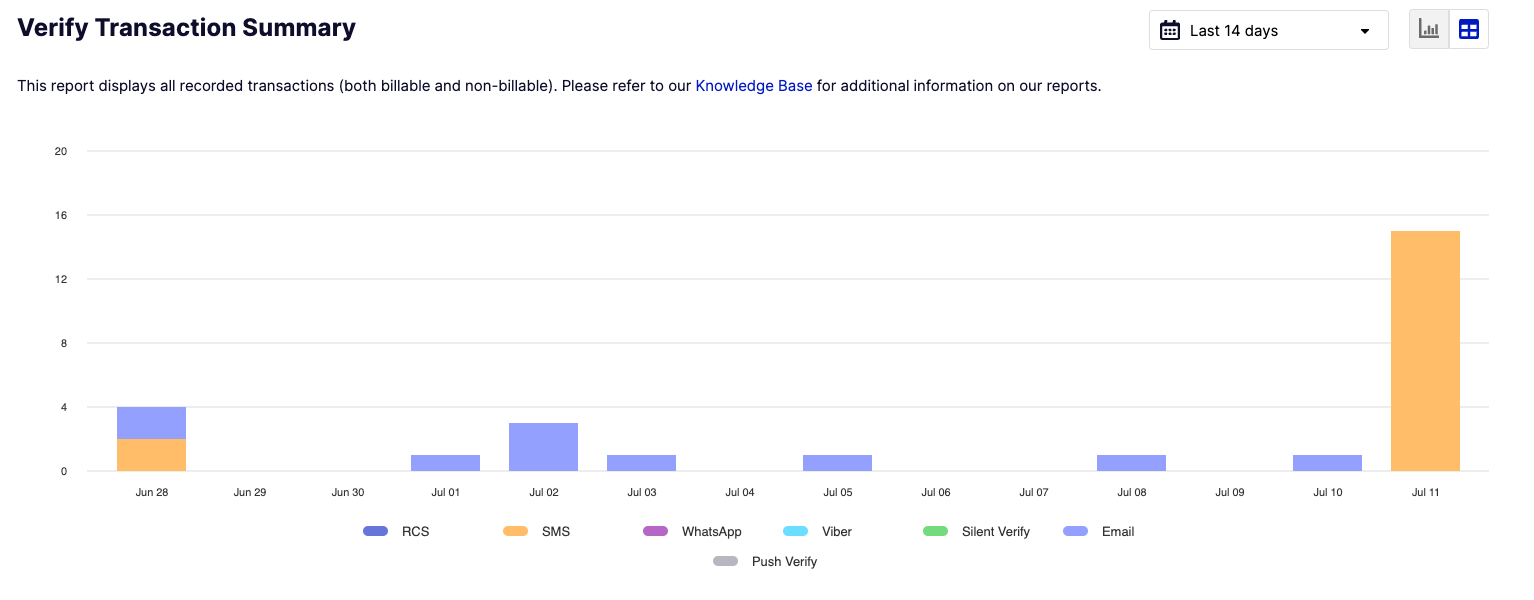Click the Email legend color swatch
1534x600 pixels.
click(x=1075, y=532)
